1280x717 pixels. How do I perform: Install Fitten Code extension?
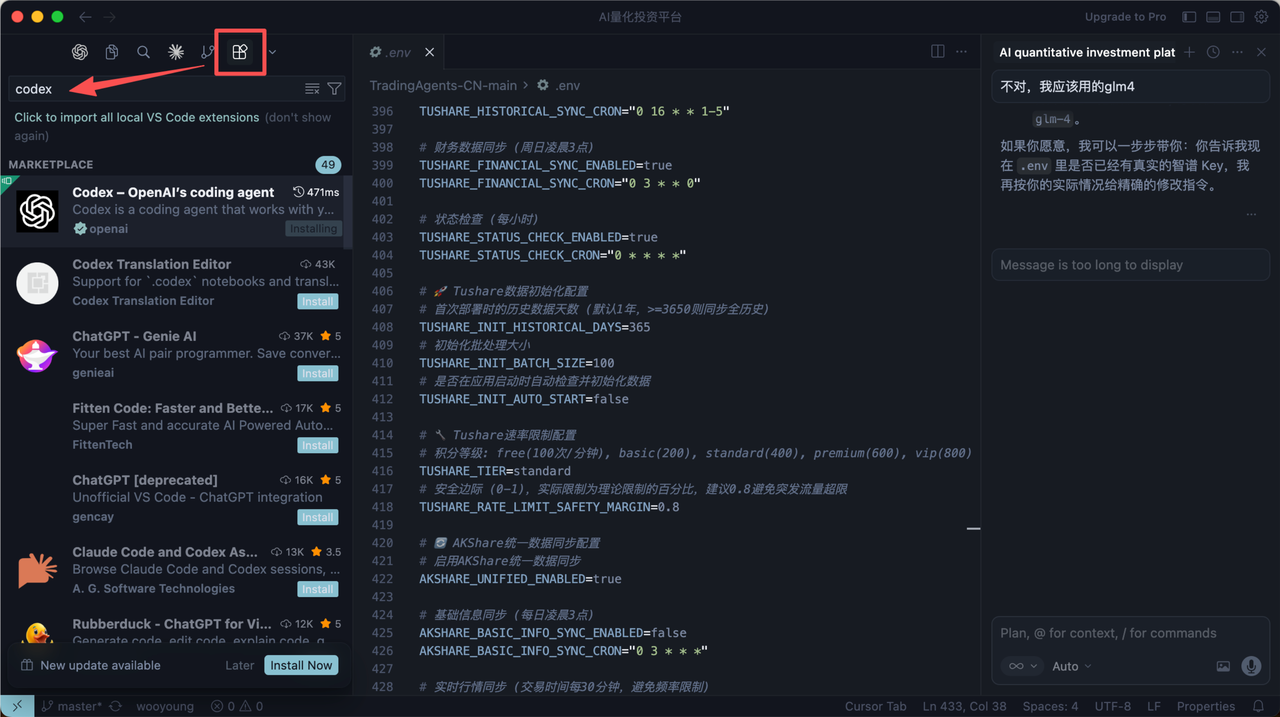point(318,445)
